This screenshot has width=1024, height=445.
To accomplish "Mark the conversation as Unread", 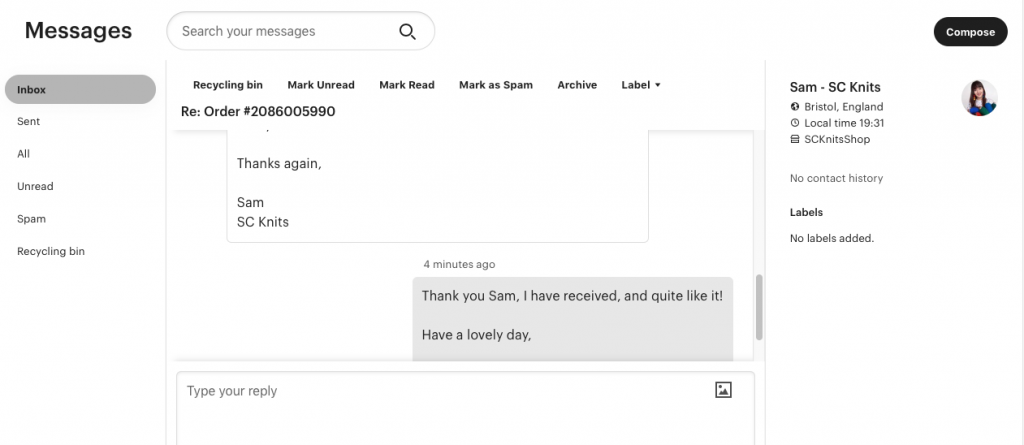I will (x=321, y=85).
